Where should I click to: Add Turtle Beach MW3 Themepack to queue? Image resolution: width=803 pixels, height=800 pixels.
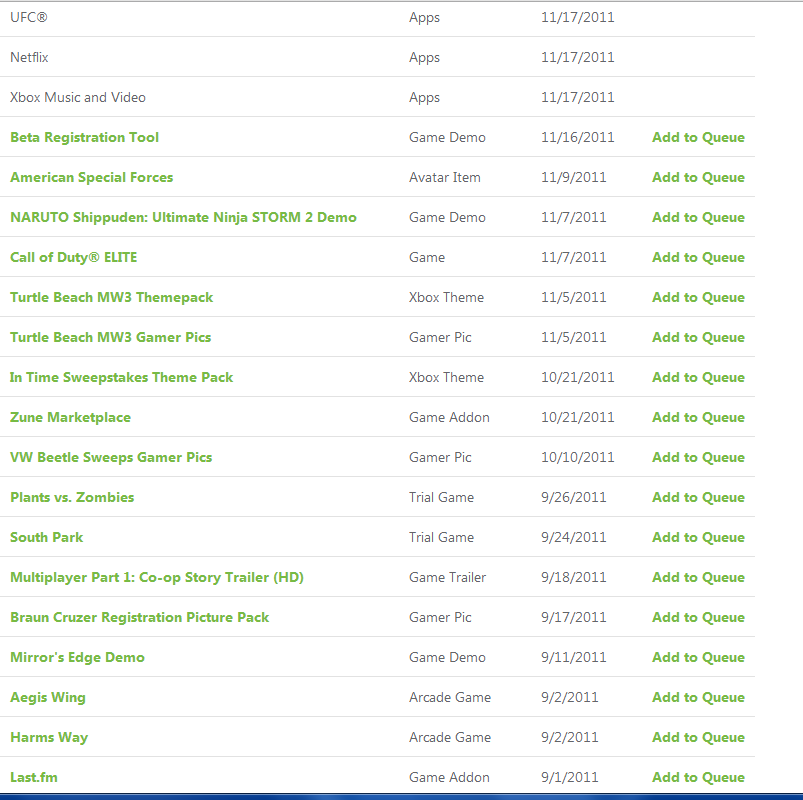click(698, 297)
